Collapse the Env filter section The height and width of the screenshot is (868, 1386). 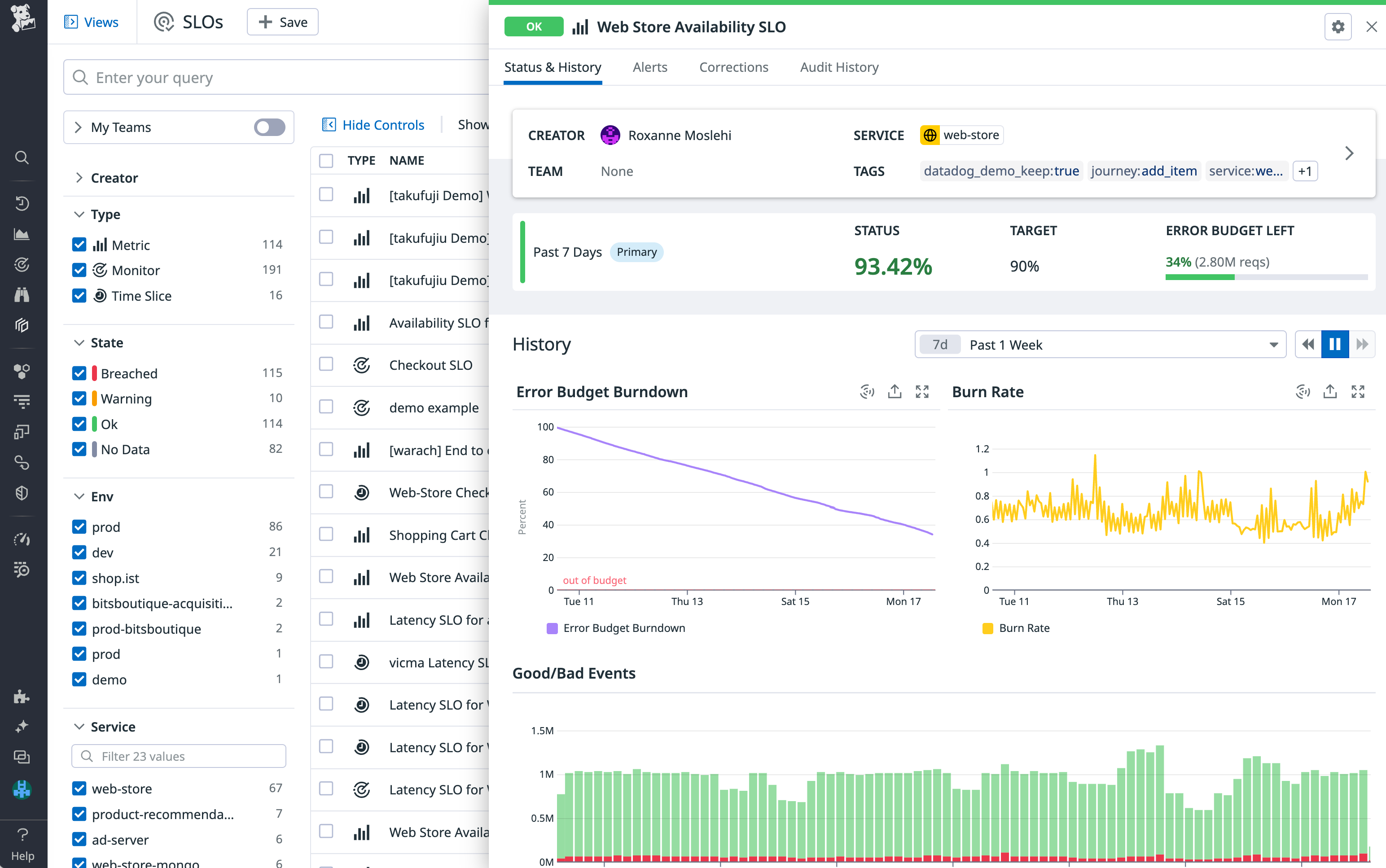pyautogui.click(x=79, y=496)
